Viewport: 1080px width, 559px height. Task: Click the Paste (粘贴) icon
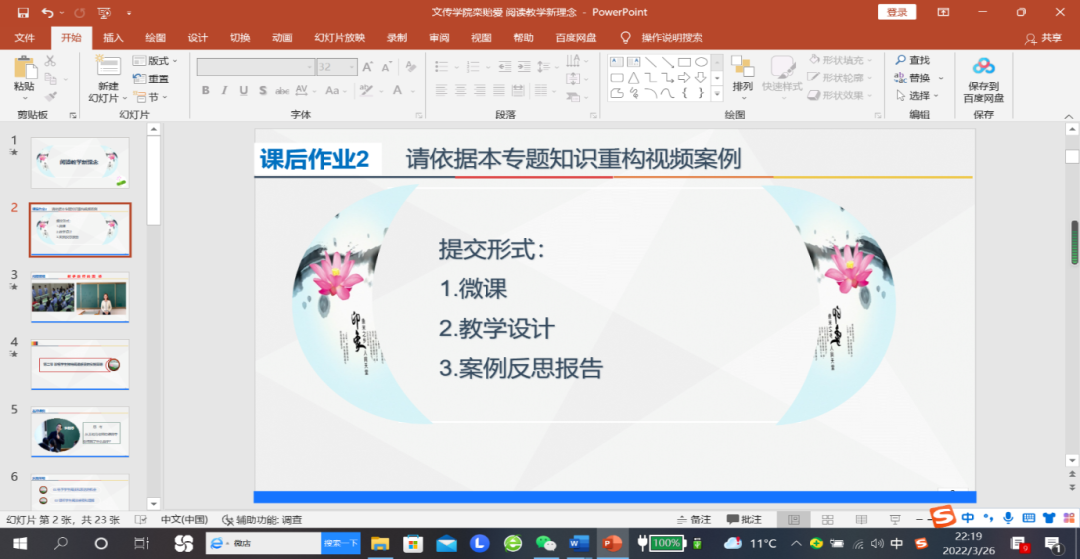pyautogui.click(x=24, y=69)
